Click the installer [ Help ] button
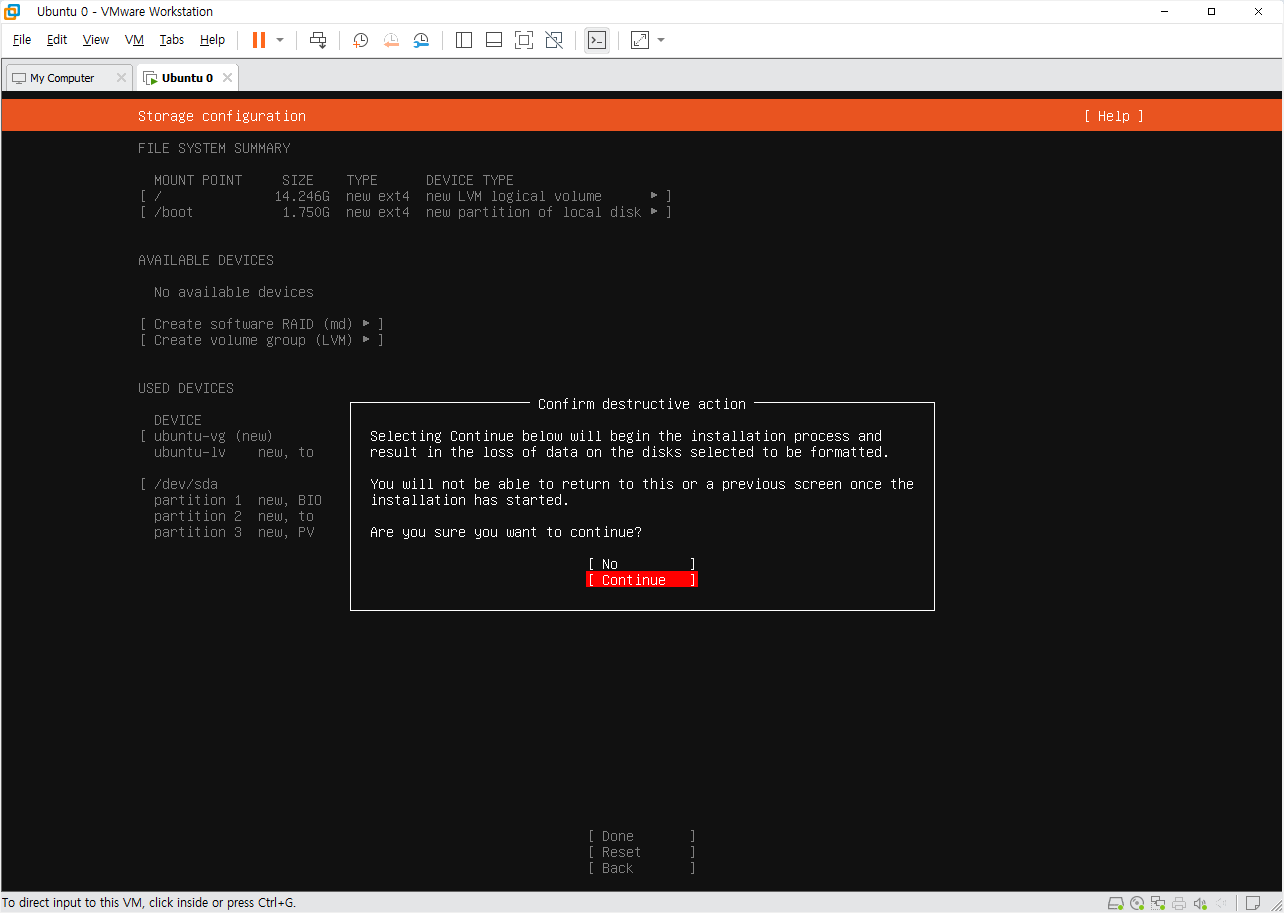 pos(1114,116)
